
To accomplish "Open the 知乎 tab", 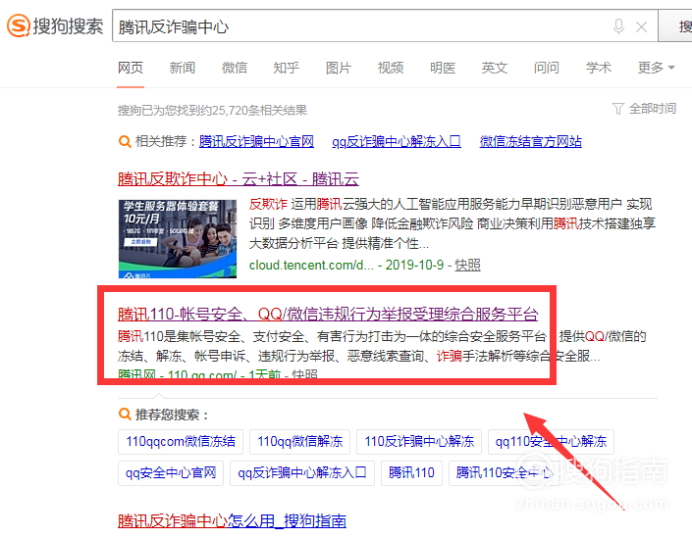I will tap(286, 68).
